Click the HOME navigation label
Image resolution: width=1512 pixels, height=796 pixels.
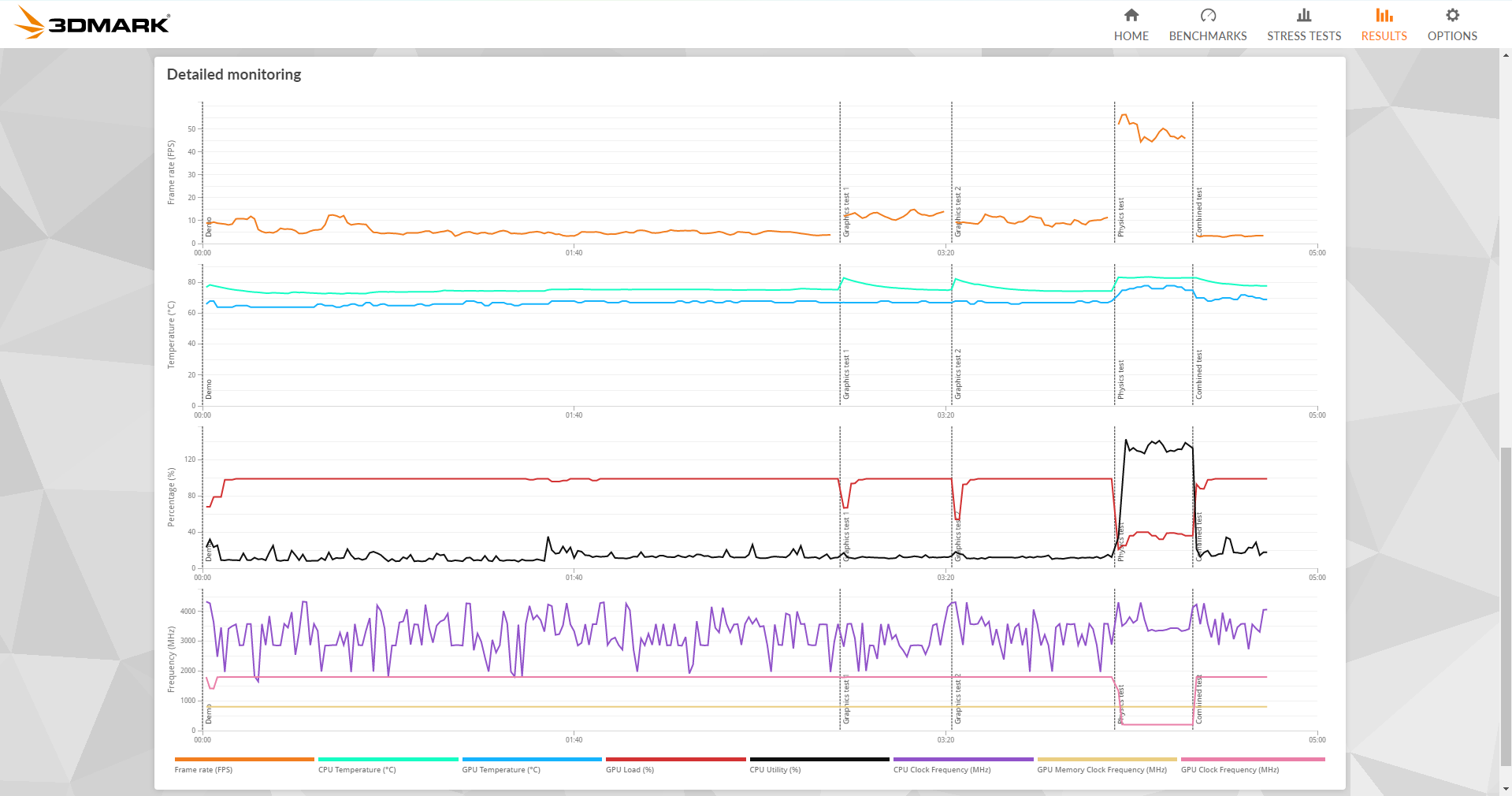(x=1131, y=35)
